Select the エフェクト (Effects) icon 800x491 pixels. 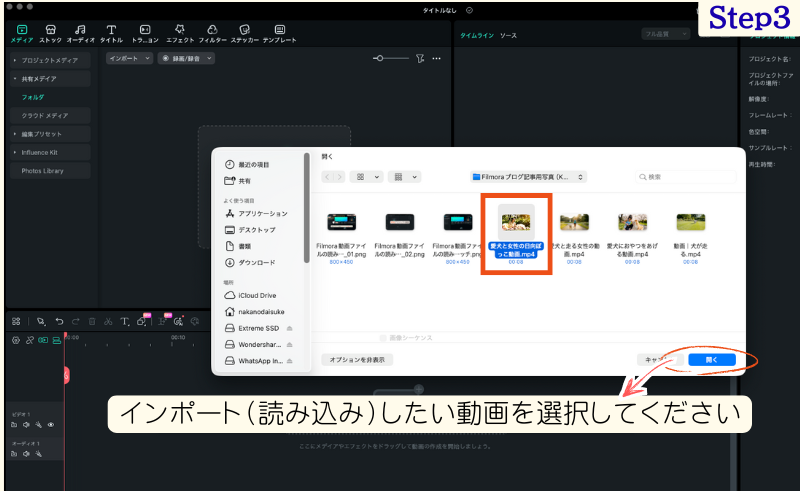pos(180,30)
